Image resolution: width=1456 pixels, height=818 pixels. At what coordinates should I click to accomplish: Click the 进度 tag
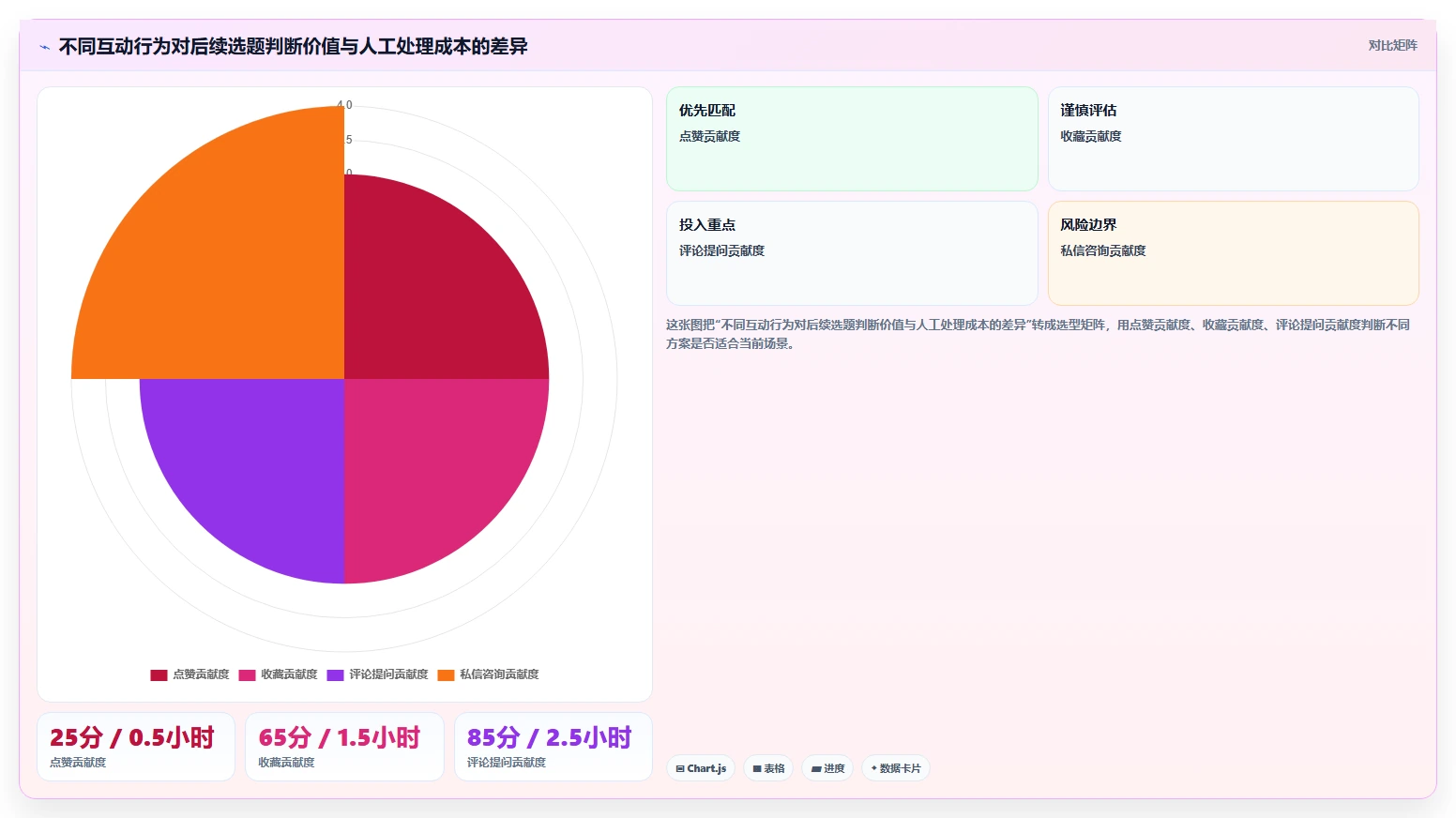[x=827, y=768]
